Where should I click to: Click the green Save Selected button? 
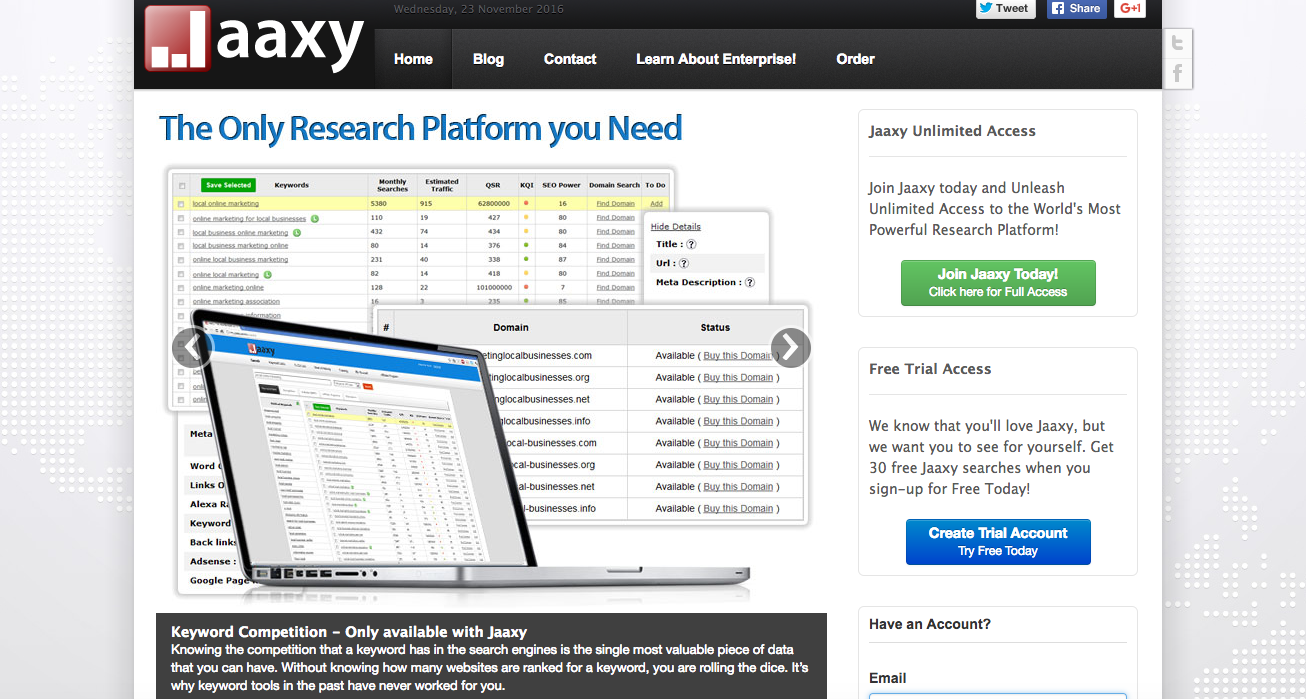[x=229, y=185]
